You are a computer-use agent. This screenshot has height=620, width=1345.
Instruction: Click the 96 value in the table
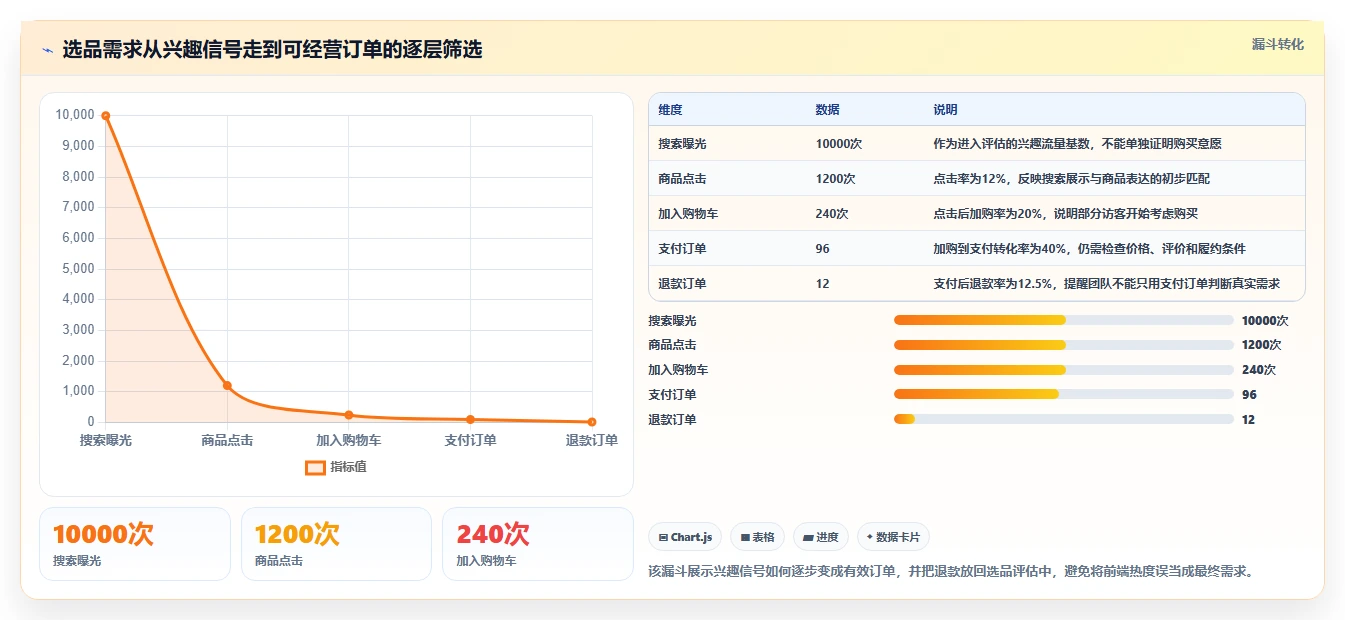pos(823,249)
